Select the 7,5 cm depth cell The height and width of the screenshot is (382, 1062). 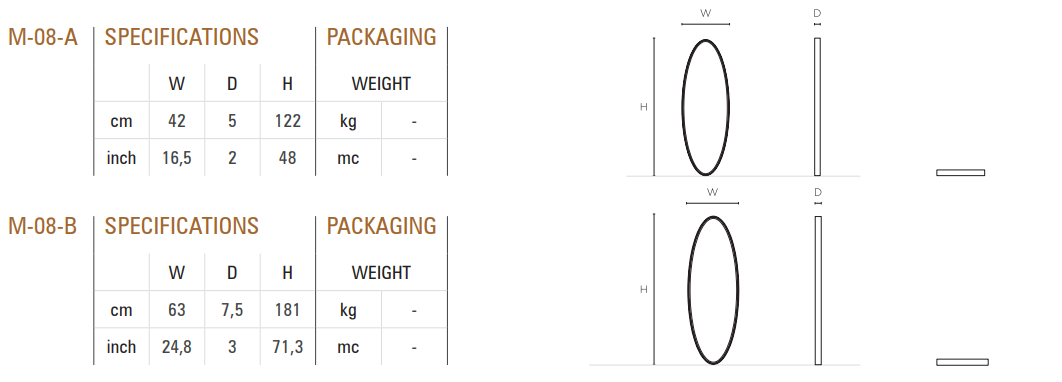tap(232, 310)
